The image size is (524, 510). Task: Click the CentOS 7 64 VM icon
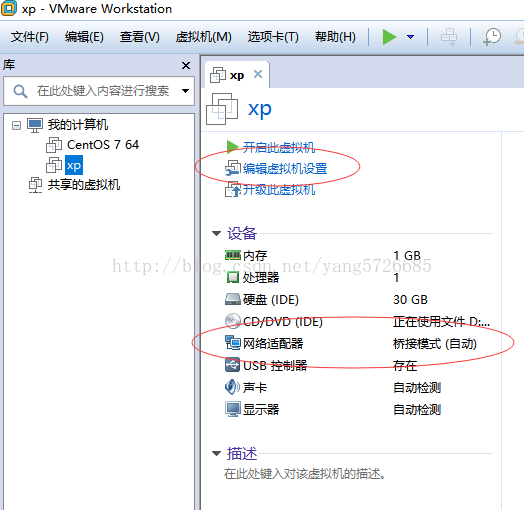click(54, 145)
